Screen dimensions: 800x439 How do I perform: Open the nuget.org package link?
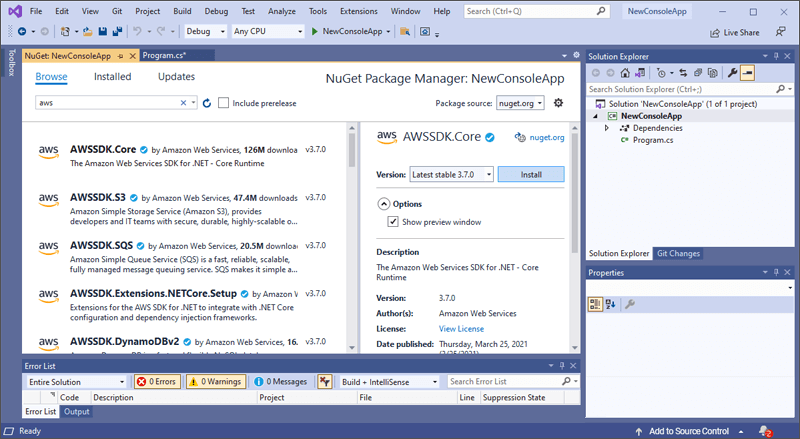pyautogui.click(x=546, y=137)
